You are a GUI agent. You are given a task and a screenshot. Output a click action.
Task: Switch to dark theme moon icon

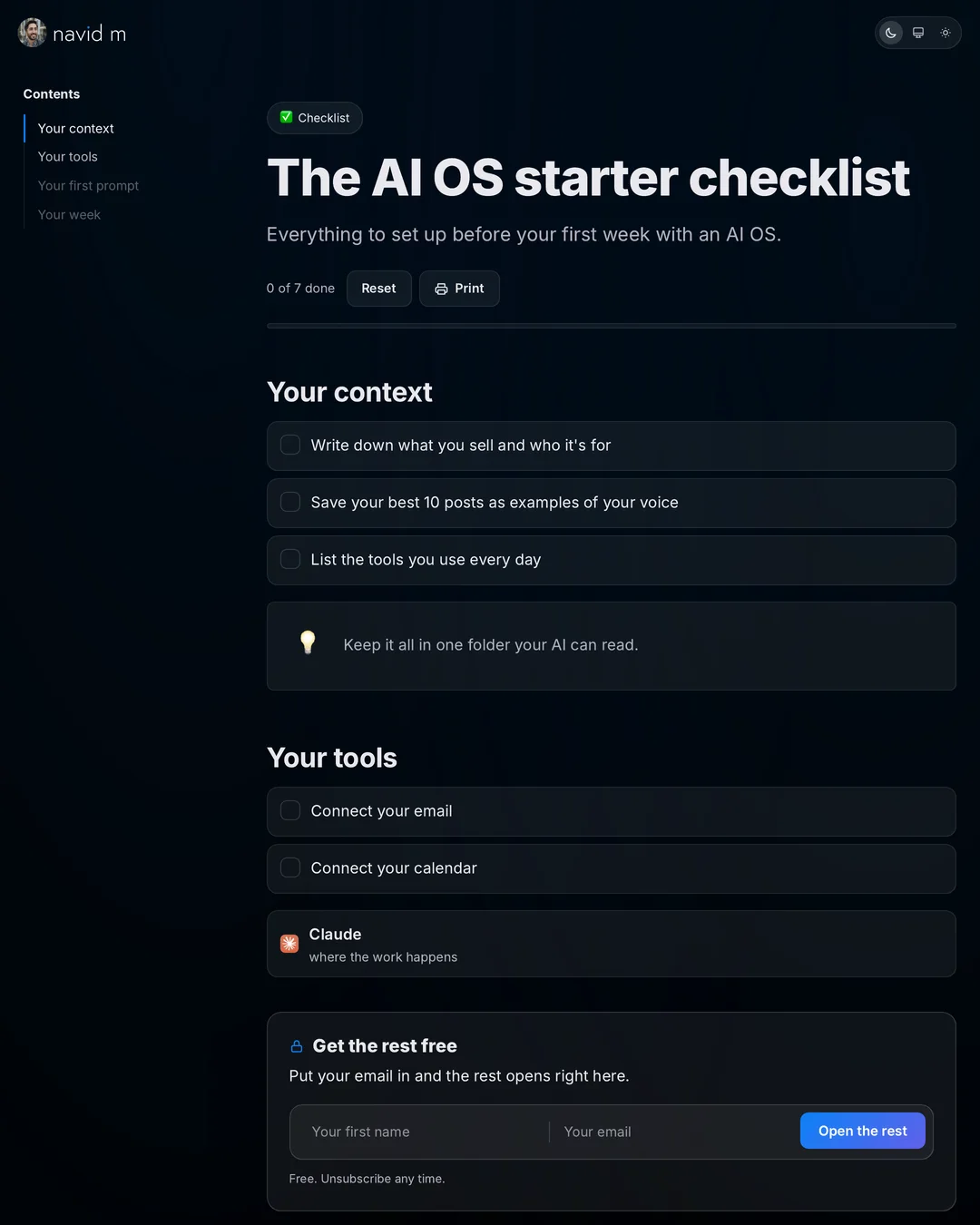(891, 33)
